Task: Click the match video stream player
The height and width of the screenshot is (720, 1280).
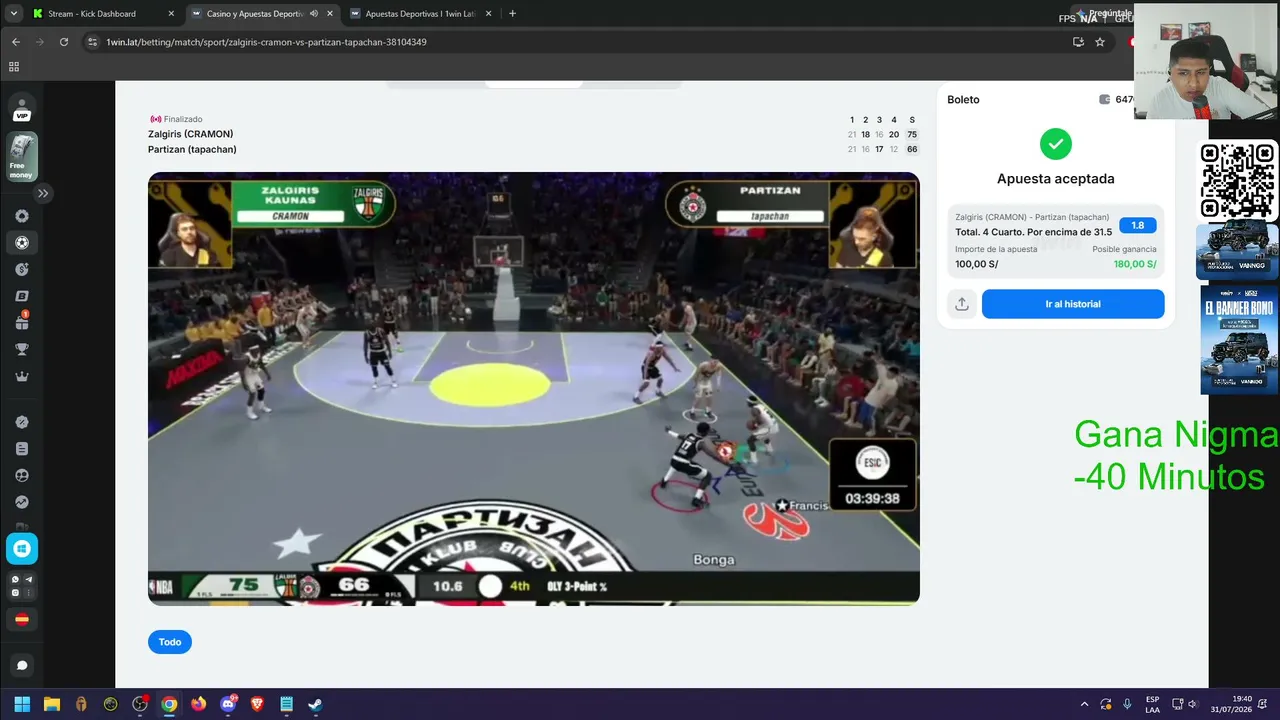Action: click(x=534, y=388)
